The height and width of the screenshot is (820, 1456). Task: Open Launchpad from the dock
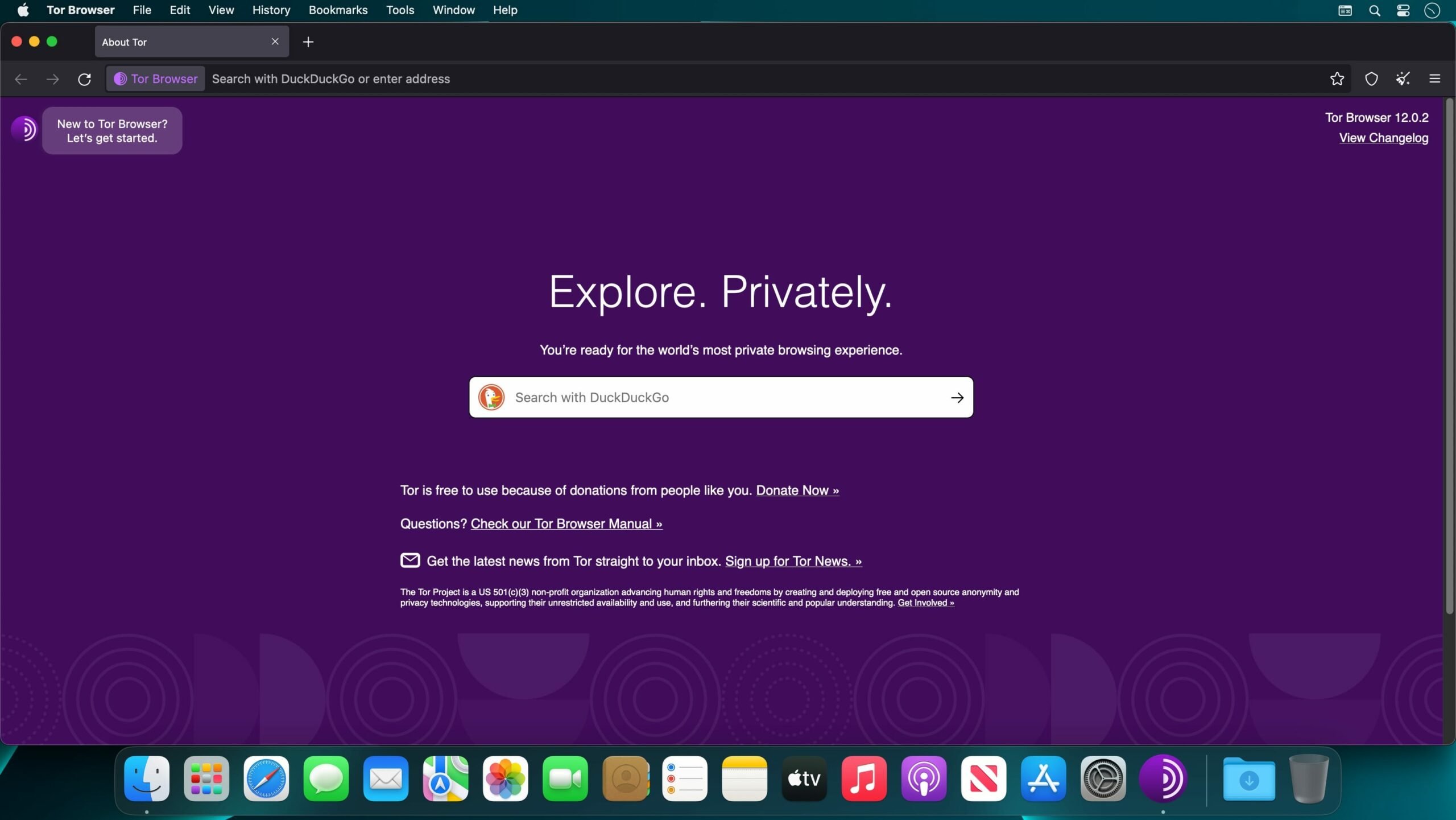tap(206, 778)
